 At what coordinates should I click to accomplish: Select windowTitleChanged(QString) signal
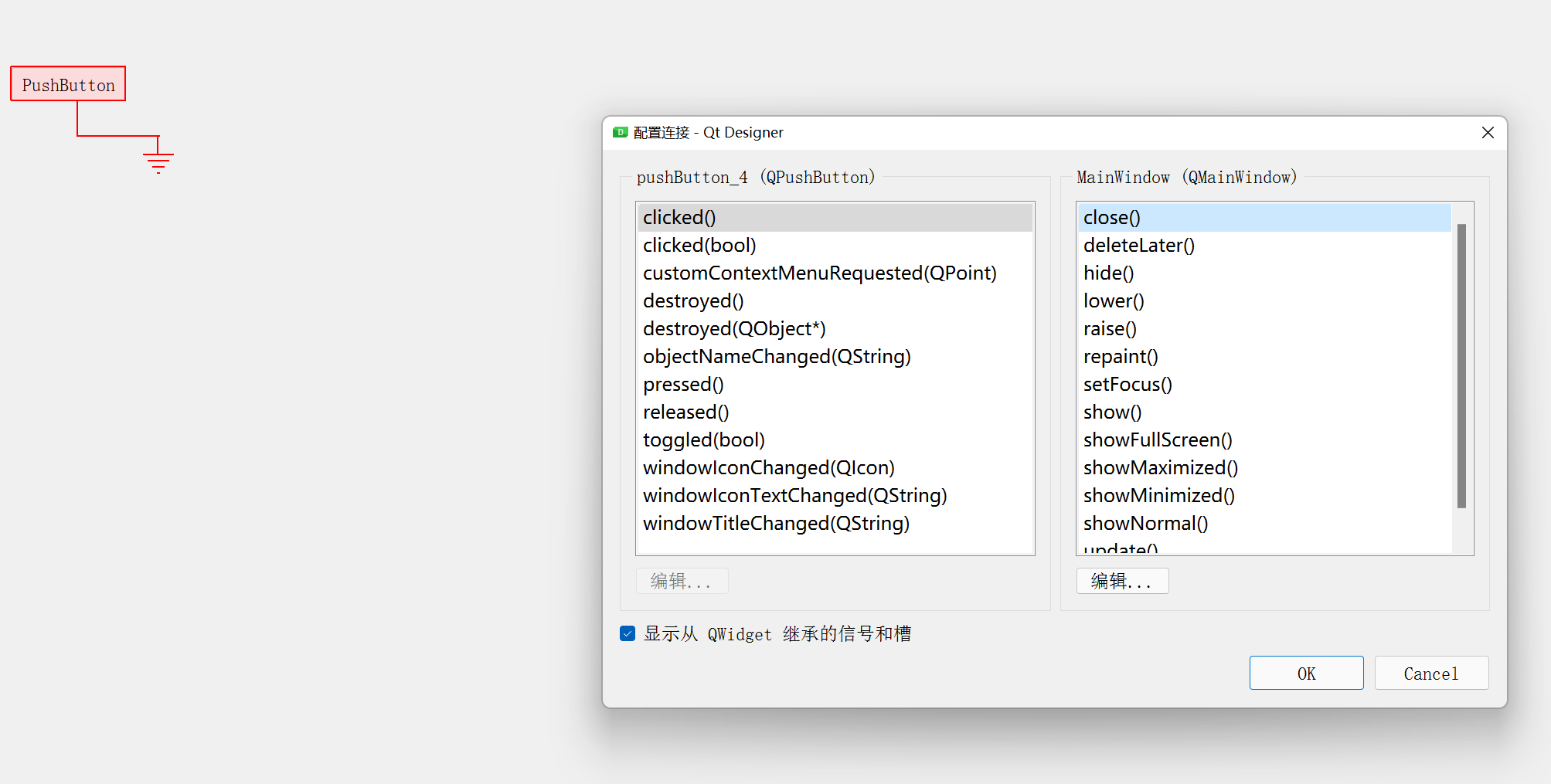[x=775, y=523]
